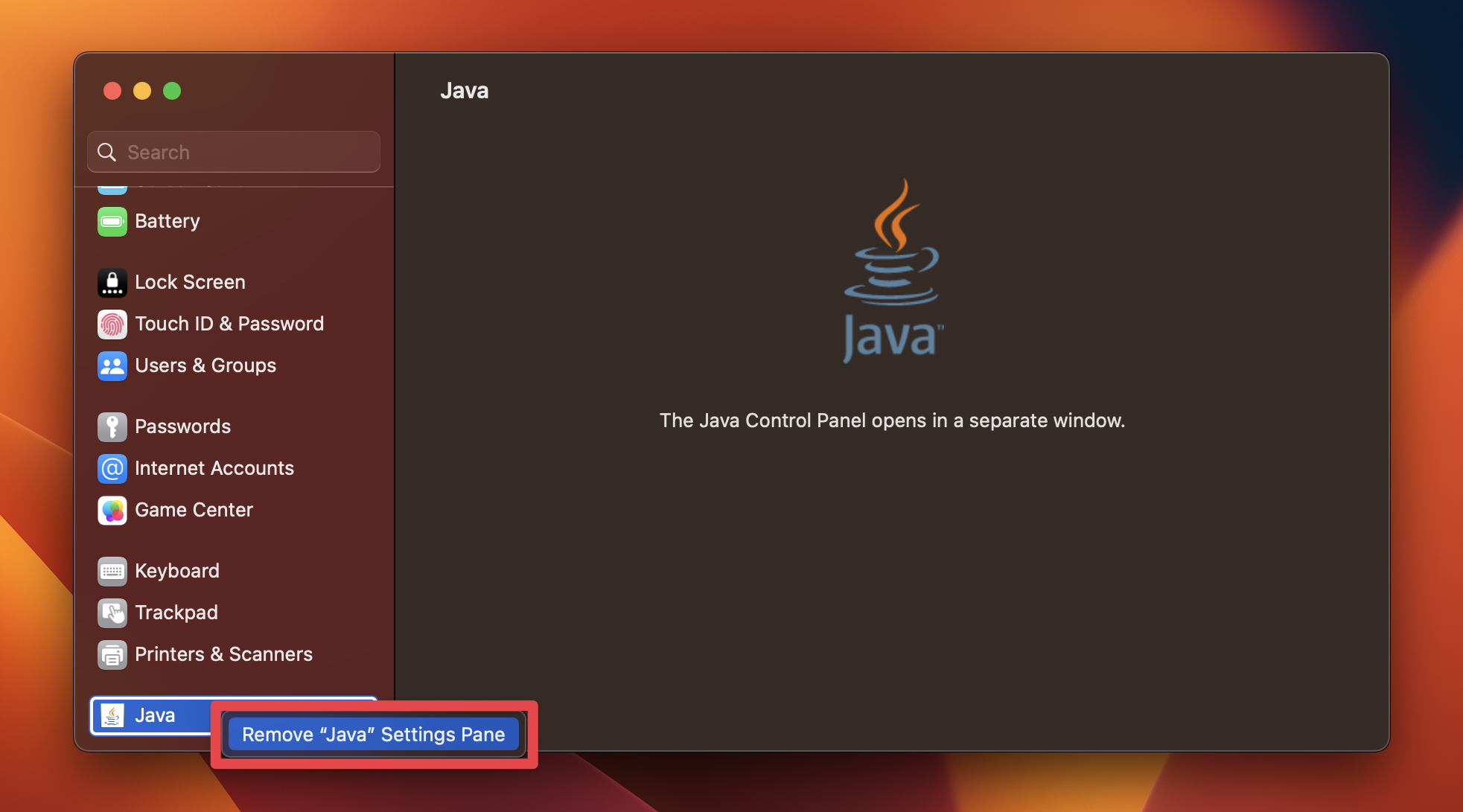Viewport: 1463px width, 812px height.
Task: Select the Battery icon in sidebar
Action: point(112,221)
